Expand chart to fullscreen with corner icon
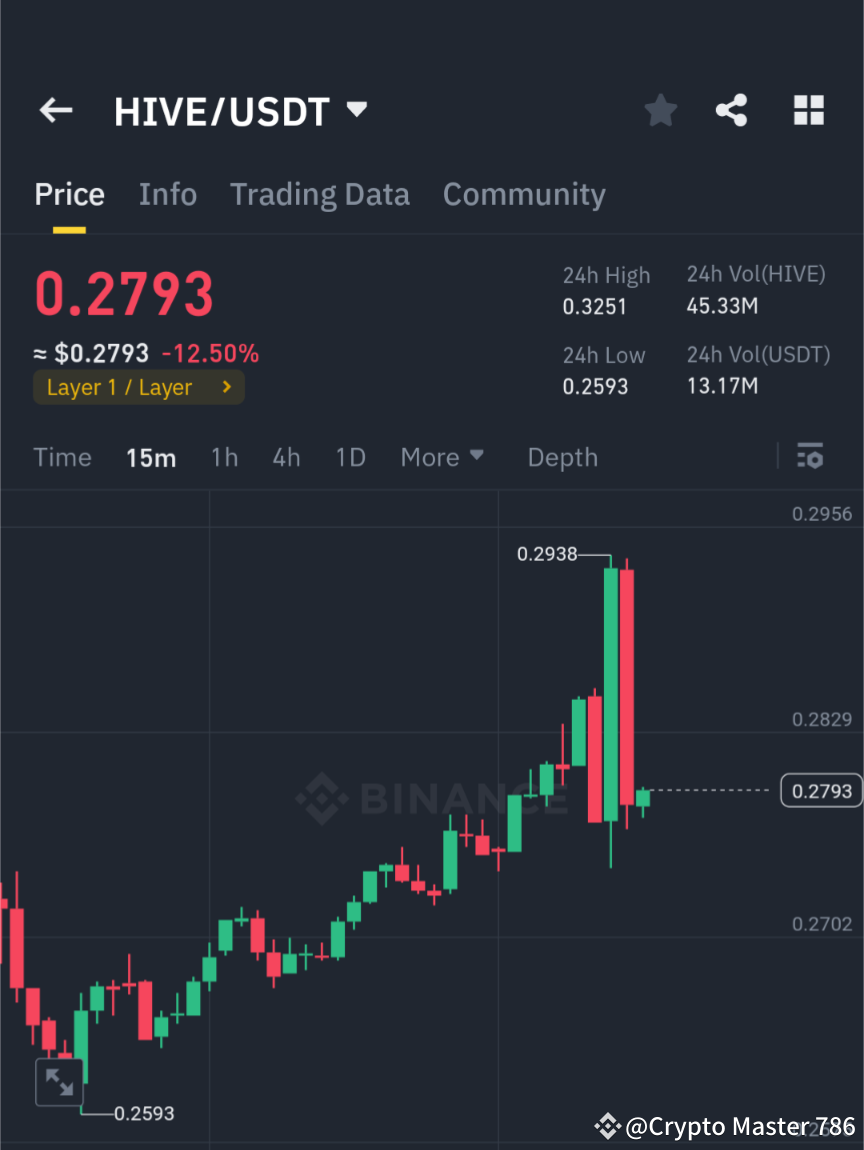 pyautogui.click(x=60, y=1081)
